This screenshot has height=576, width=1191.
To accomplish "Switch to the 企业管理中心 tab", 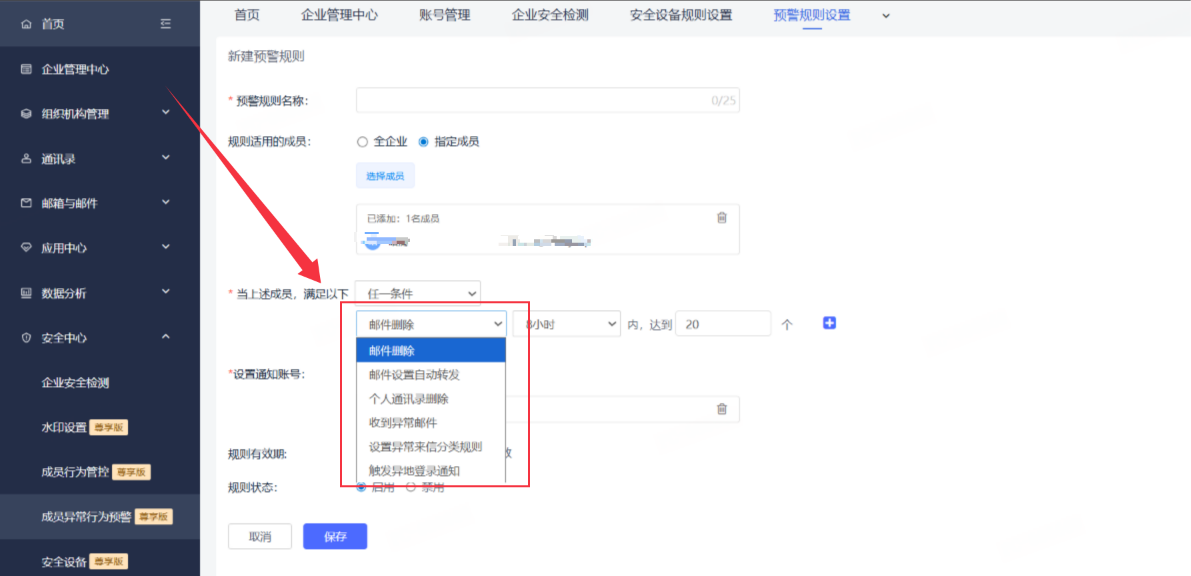I will (x=339, y=14).
